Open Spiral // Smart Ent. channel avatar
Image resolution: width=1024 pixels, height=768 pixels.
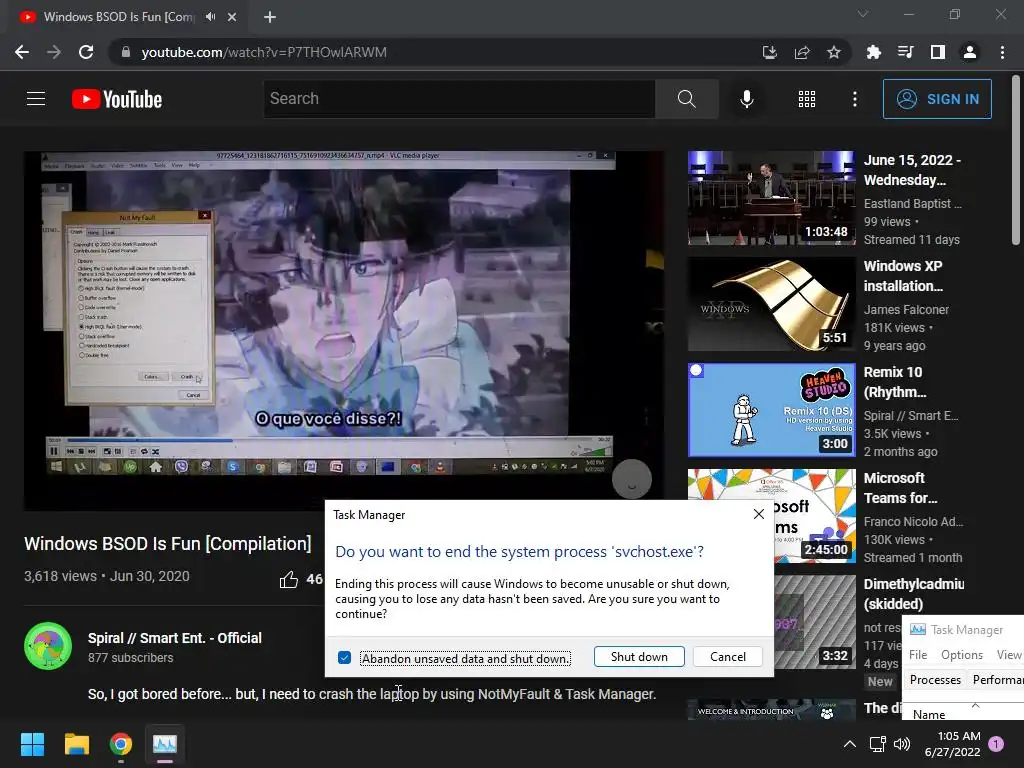[48, 646]
